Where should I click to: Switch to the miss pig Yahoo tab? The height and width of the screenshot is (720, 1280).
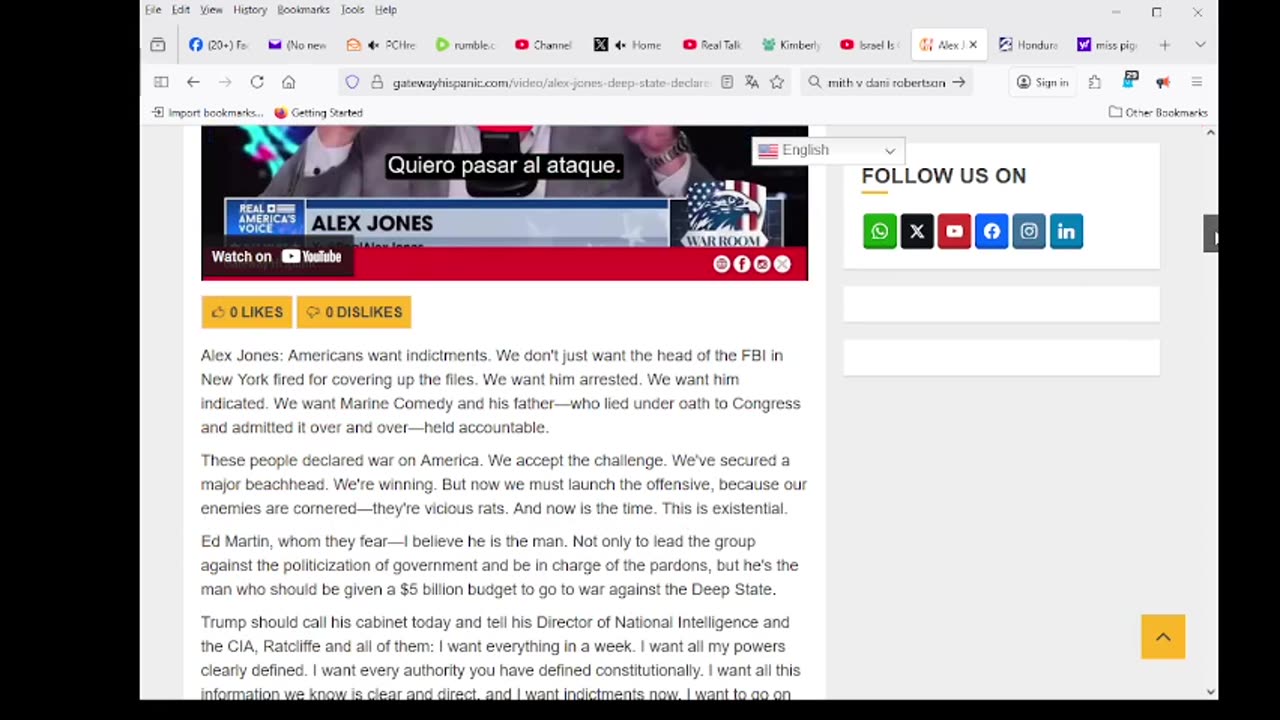pyautogui.click(x=1107, y=45)
